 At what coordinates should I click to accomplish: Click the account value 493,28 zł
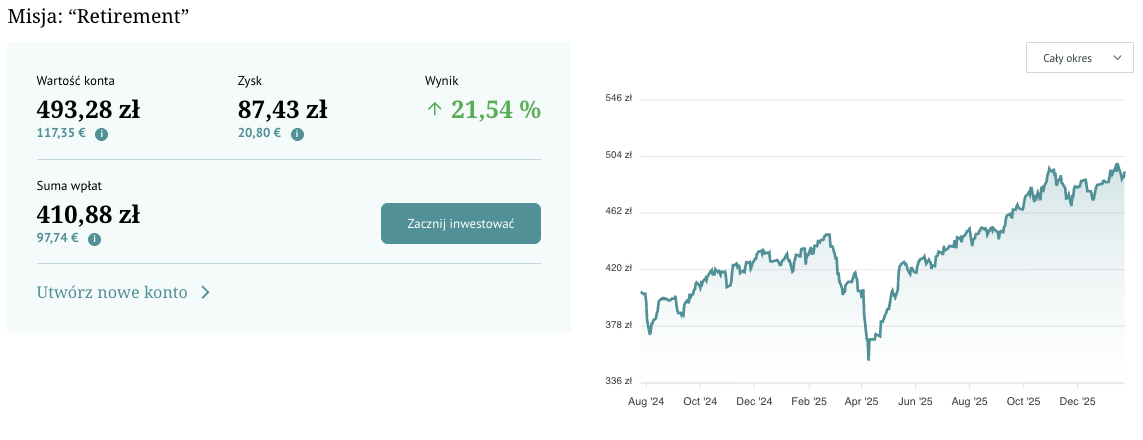89,109
